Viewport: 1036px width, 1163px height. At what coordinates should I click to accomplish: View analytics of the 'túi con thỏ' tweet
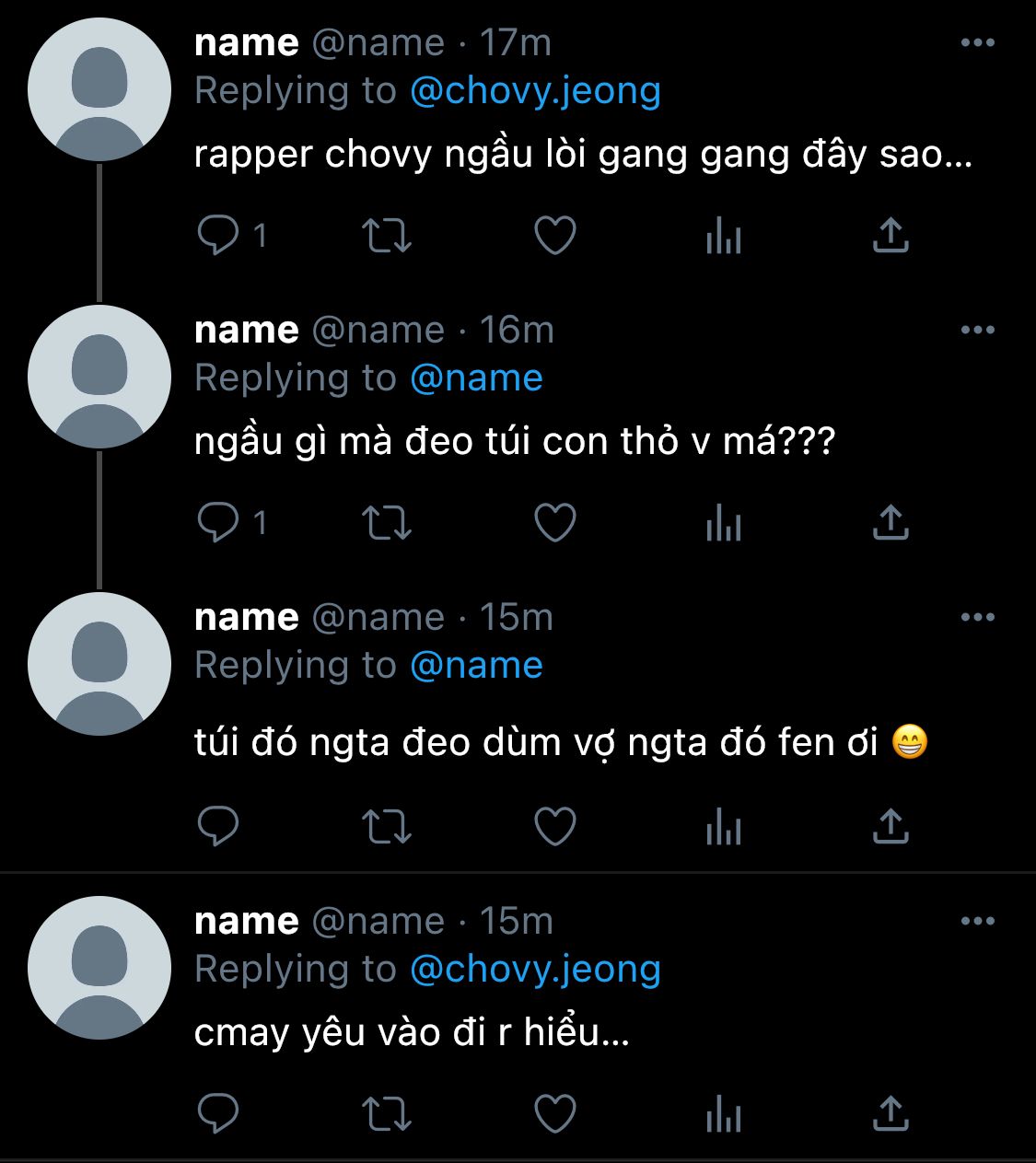tap(724, 523)
